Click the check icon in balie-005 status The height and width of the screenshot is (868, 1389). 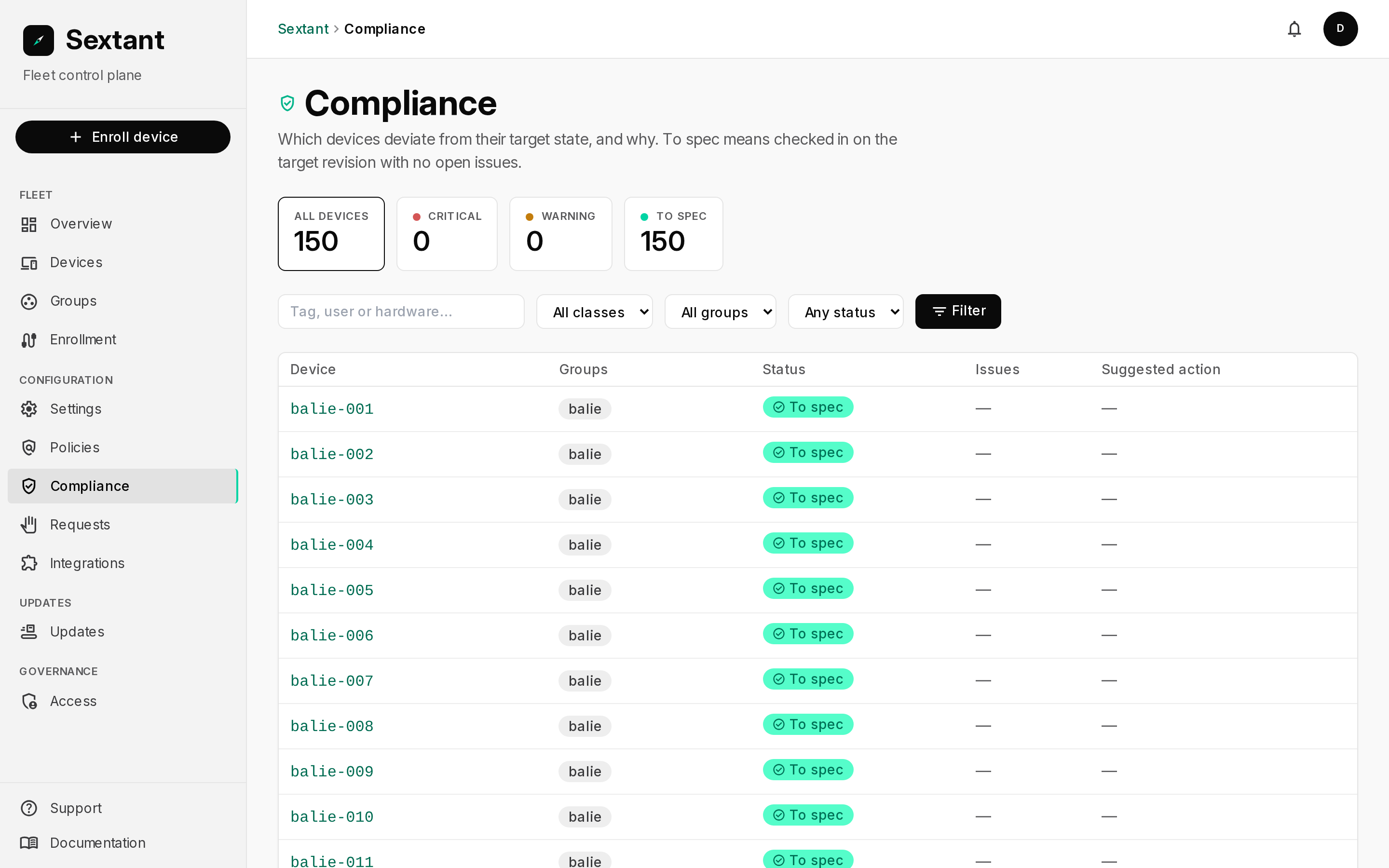(x=779, y=588)
